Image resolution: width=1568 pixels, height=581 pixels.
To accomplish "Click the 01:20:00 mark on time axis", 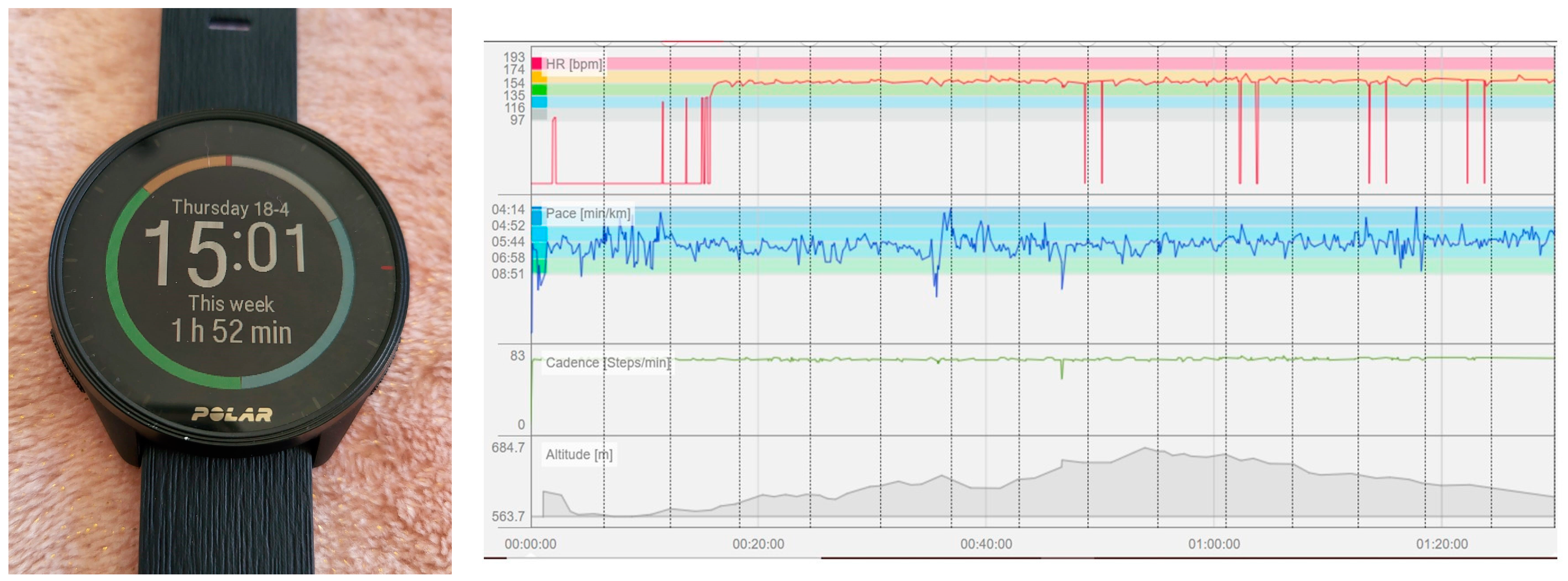I will [1441, 544].
